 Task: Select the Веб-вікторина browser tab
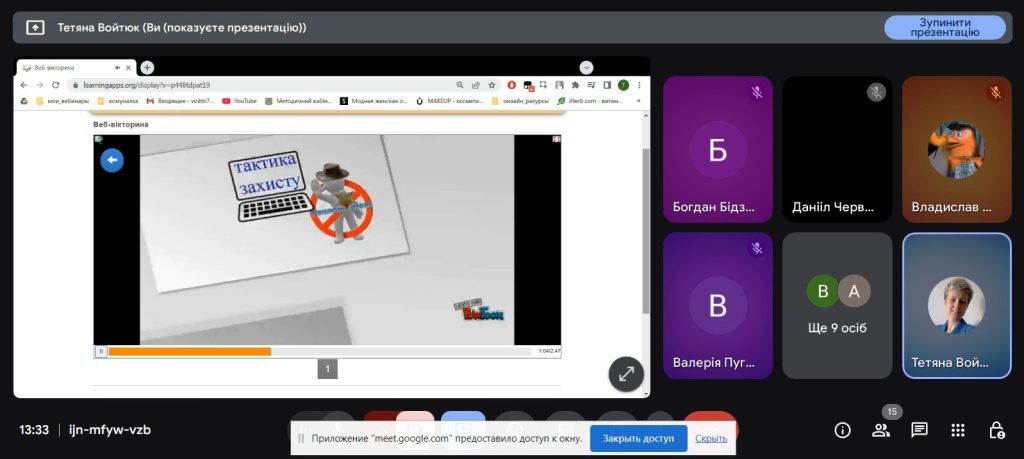pyautogui.click(x=70, y=67)
